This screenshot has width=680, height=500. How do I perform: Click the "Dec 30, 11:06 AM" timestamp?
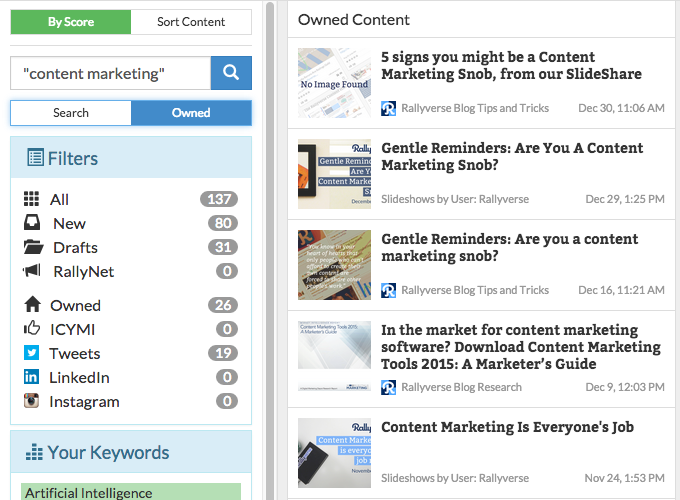[x=621, y=108]
